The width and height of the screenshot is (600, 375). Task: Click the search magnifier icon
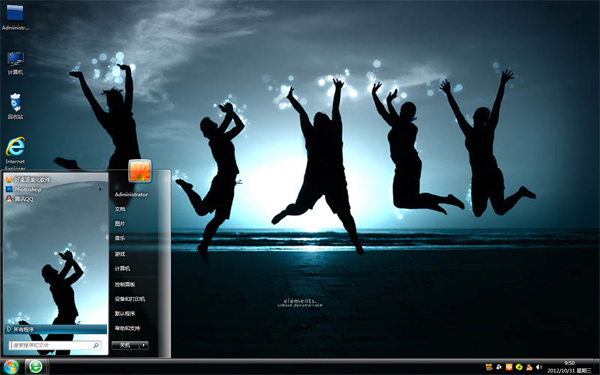click(96, 345)
